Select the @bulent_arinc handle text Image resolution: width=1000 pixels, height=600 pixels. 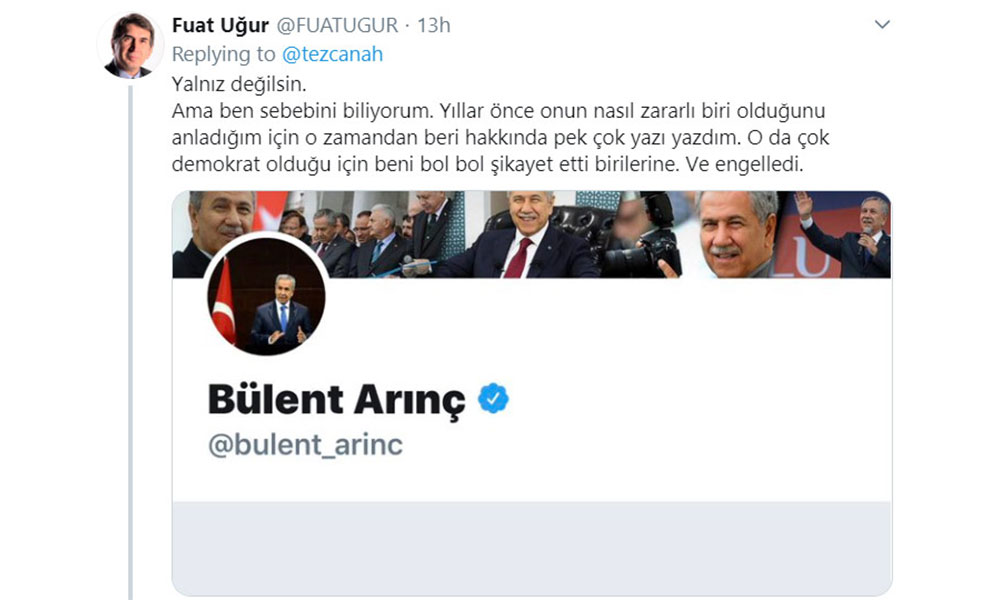pyautogui.click(x=305, y=444)
